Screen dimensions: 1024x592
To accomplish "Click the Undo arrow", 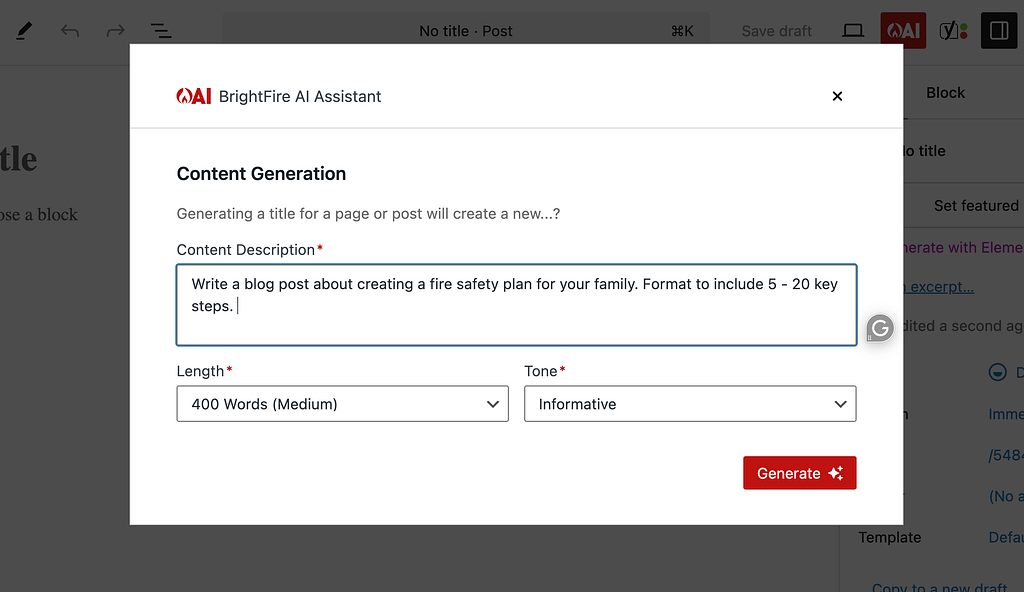I will pos(70,31).
